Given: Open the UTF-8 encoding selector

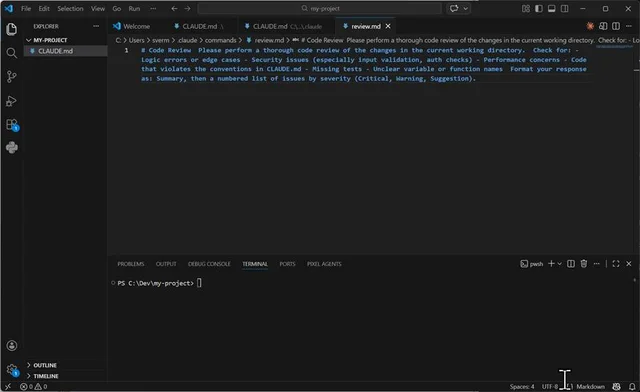Looking at the screenshot, I should click(x=549, y=386).
